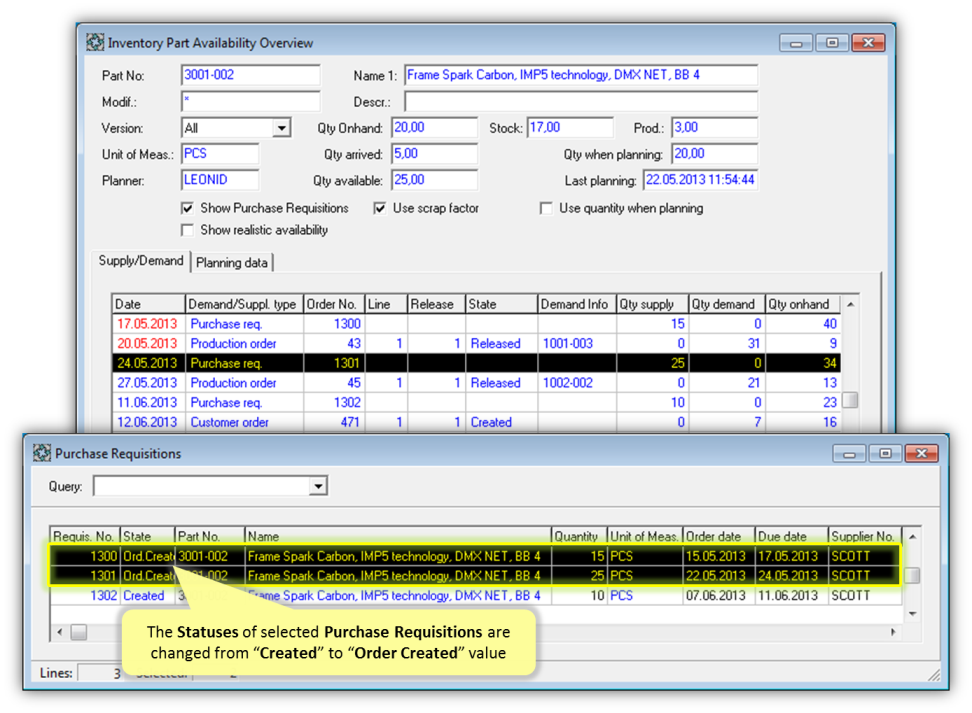
Task: Click the Part No input field
Action: 250,75
